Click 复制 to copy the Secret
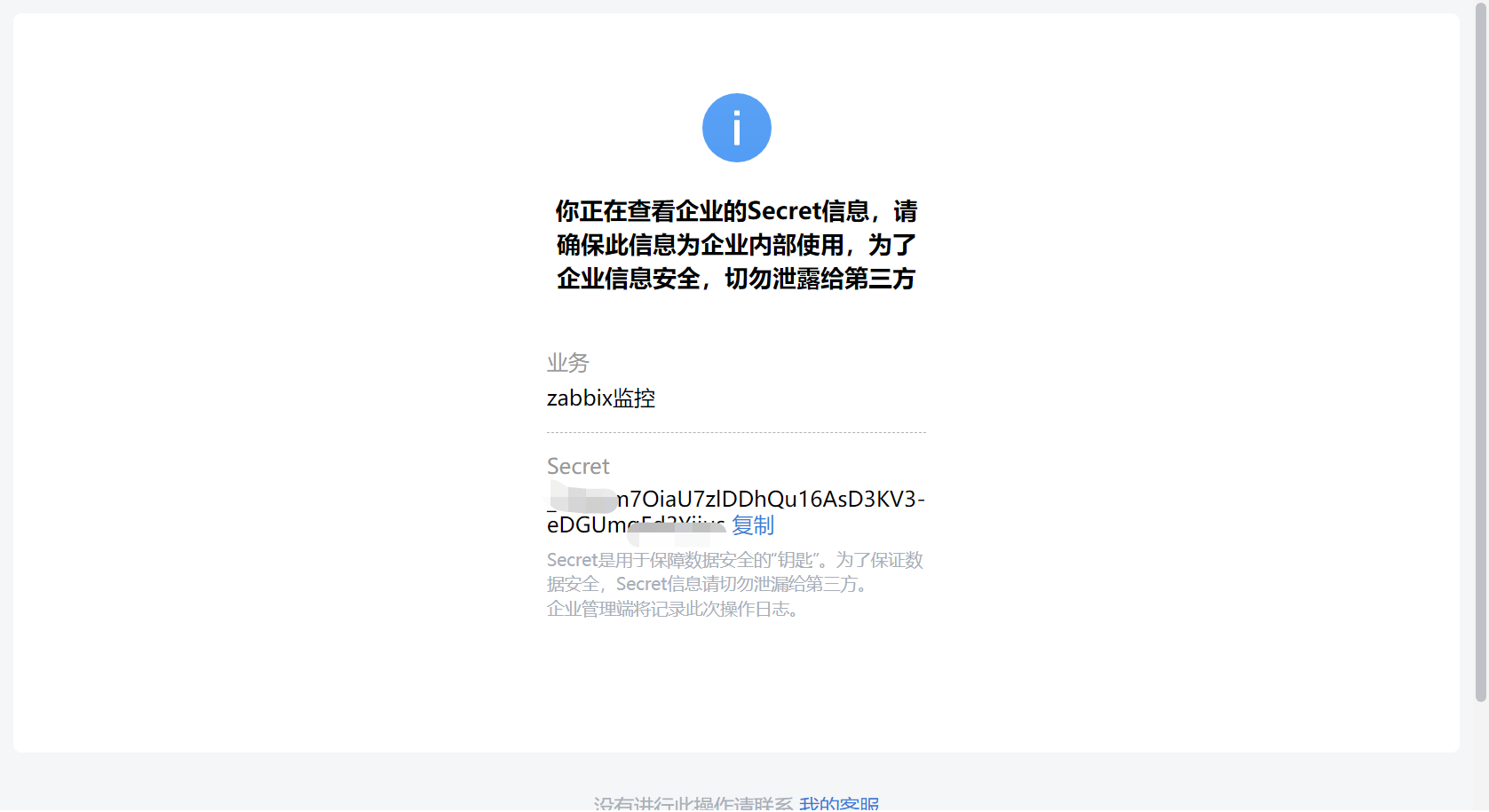This screenshot has height=812, width=1489. tap(751, 525)
